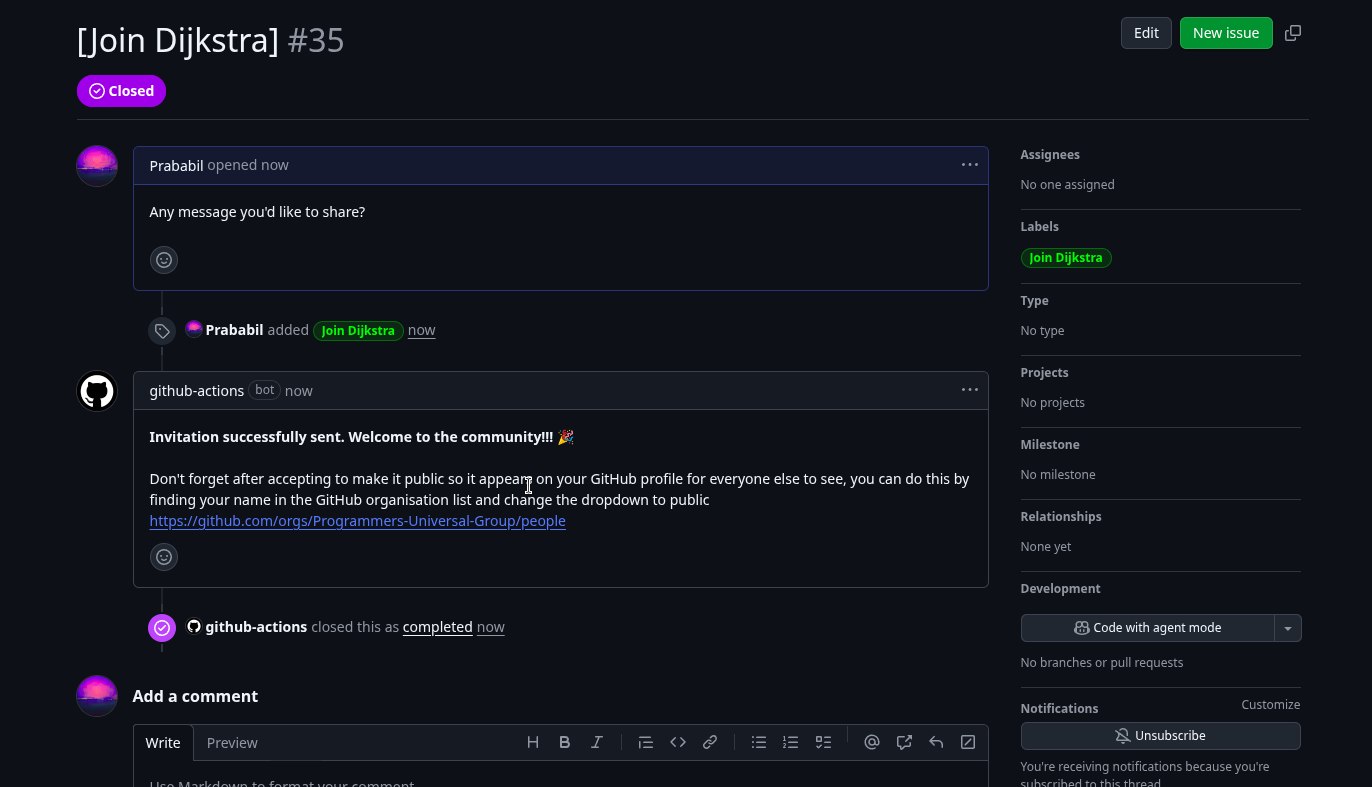
Task: Open the options menu on Prababil's comment
Action: coord(969,165)
